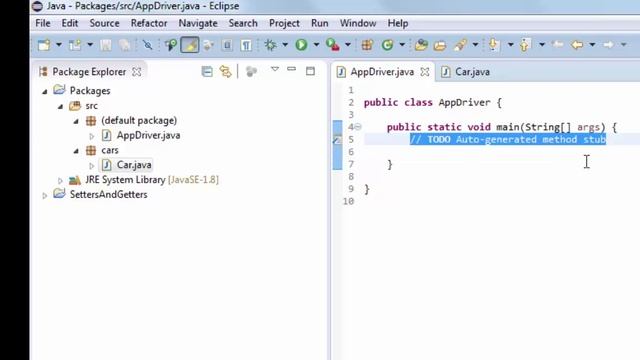Open the Help menu

[398, 23]
